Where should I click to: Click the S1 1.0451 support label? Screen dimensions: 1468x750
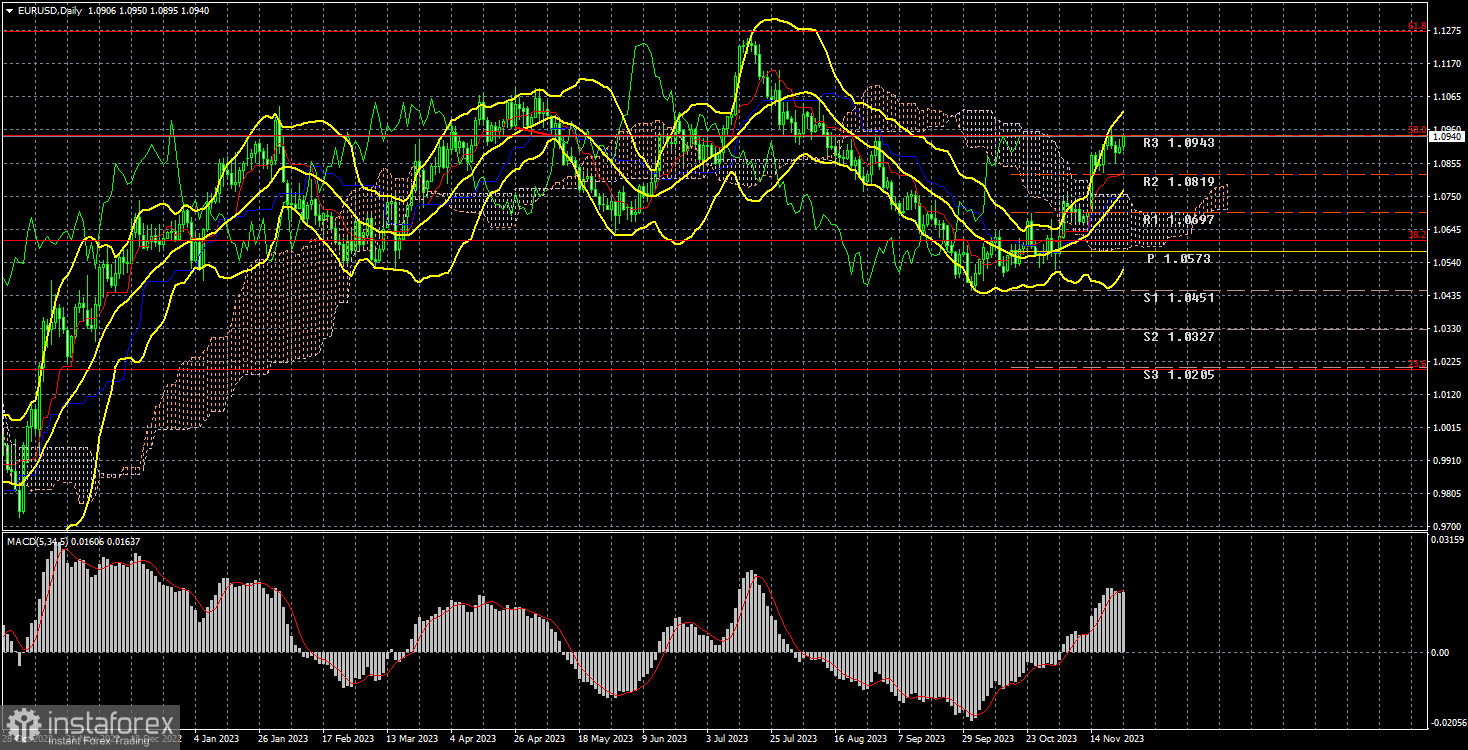tap(1179, 298)
